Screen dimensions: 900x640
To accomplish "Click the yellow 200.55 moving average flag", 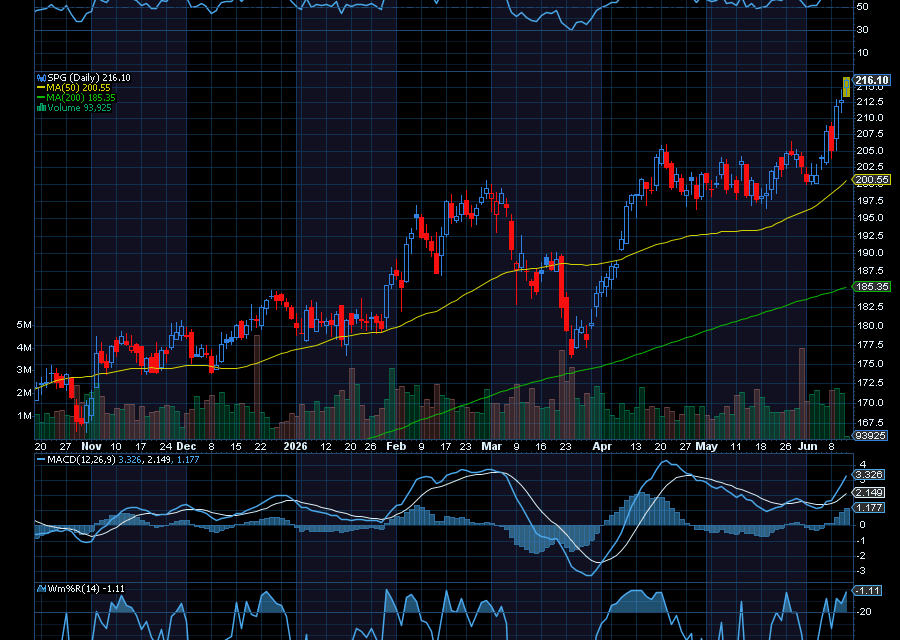I will pyautogui.click(x=872, y=180).
